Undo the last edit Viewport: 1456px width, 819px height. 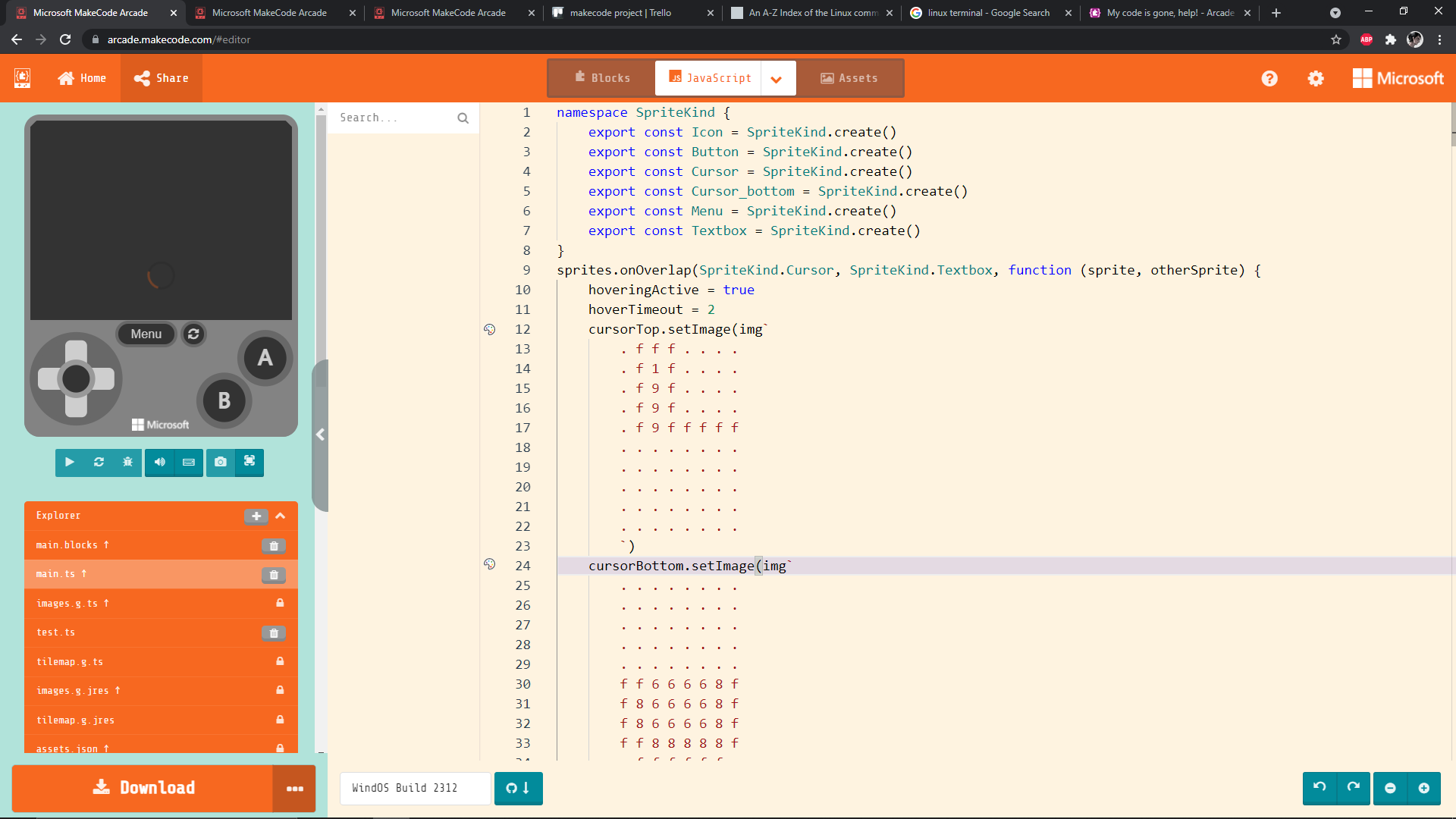(x=1319, y=788)
